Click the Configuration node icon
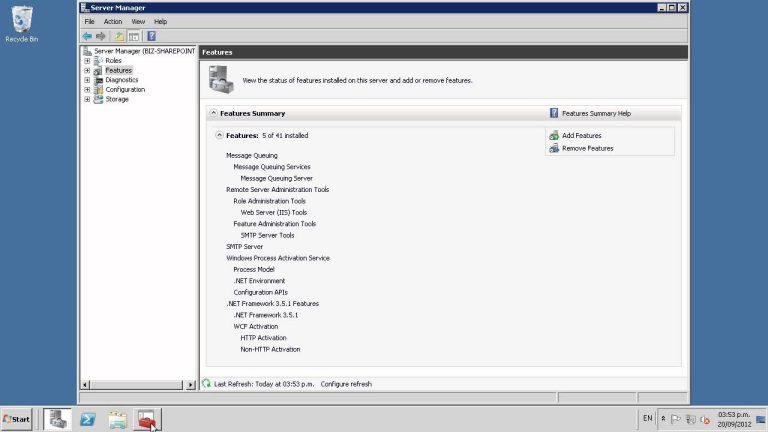Image resolution: width=768 pixels, height=432 pixels. pos(98,90)
